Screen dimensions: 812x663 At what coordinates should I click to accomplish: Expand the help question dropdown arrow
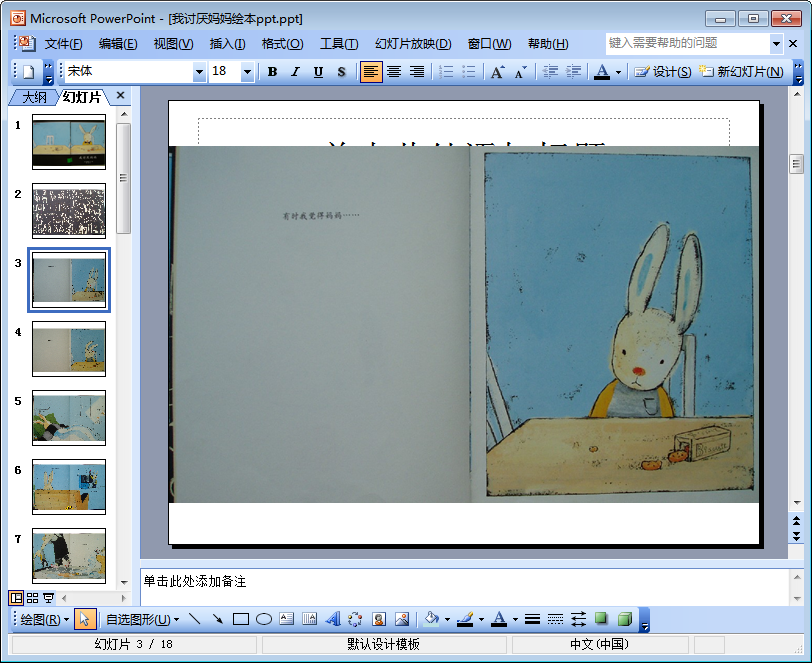776,44
